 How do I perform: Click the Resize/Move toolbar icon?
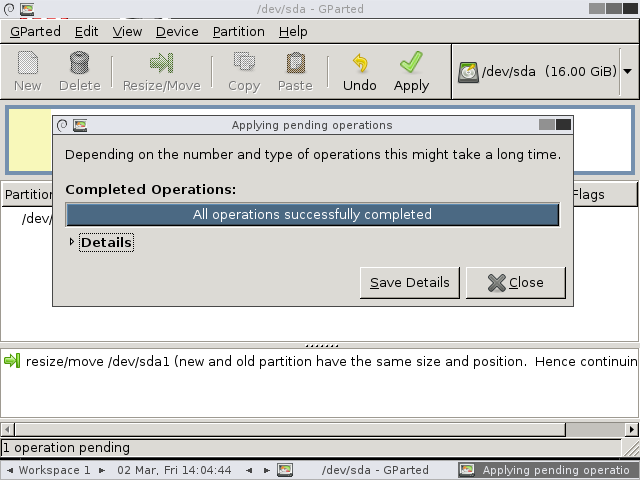pyautogui.click(x=161, y=64)
